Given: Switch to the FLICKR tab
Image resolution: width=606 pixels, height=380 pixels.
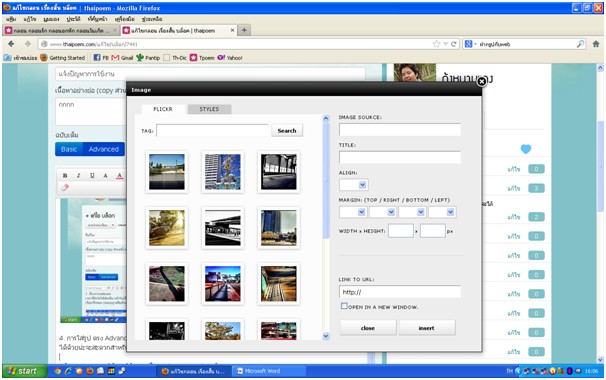Looking at the screenshot, I should 163,109.
